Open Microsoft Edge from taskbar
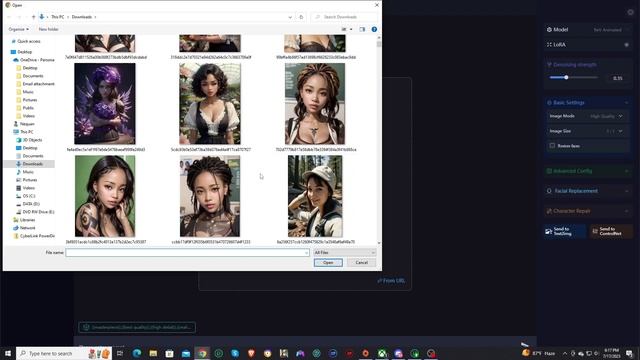Viewport: 640px width, 360px height. (x=137, y=353)
